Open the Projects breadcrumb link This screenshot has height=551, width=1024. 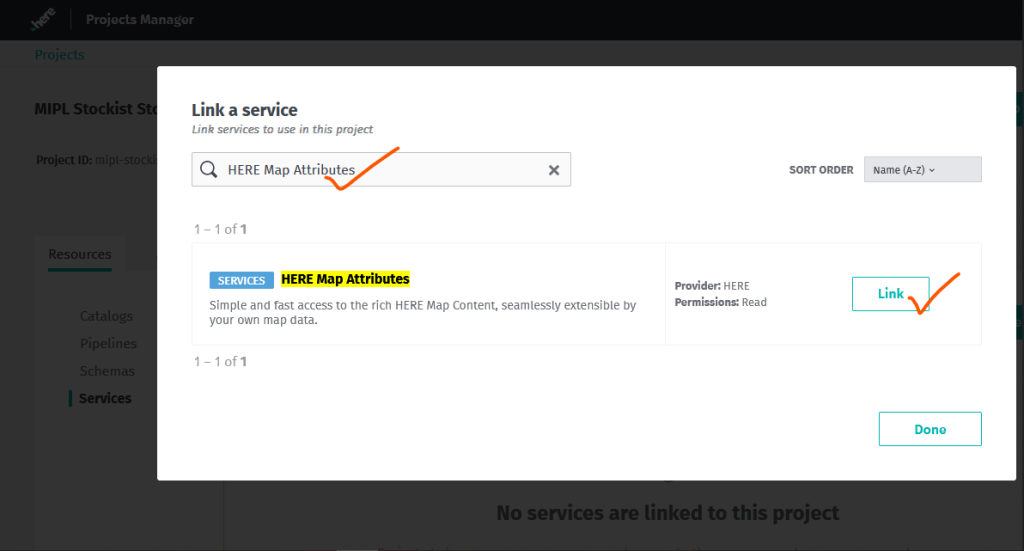point(59,55)
